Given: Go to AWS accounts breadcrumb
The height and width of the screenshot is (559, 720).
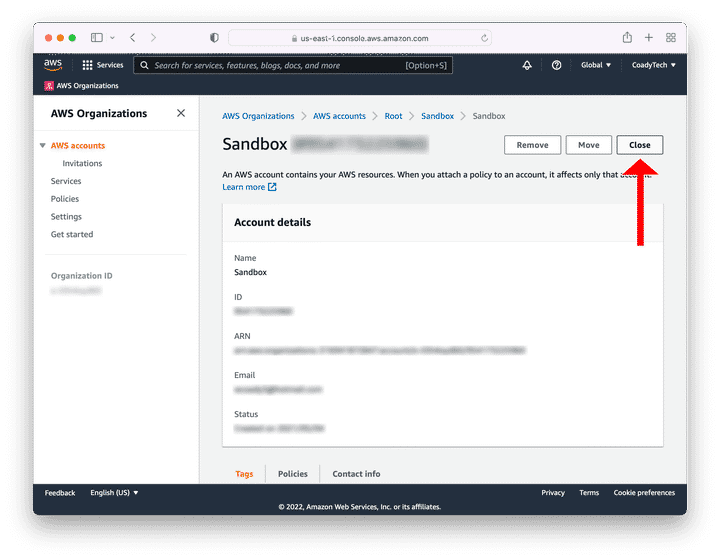Looking at the screenshot, I should point(339,116).
